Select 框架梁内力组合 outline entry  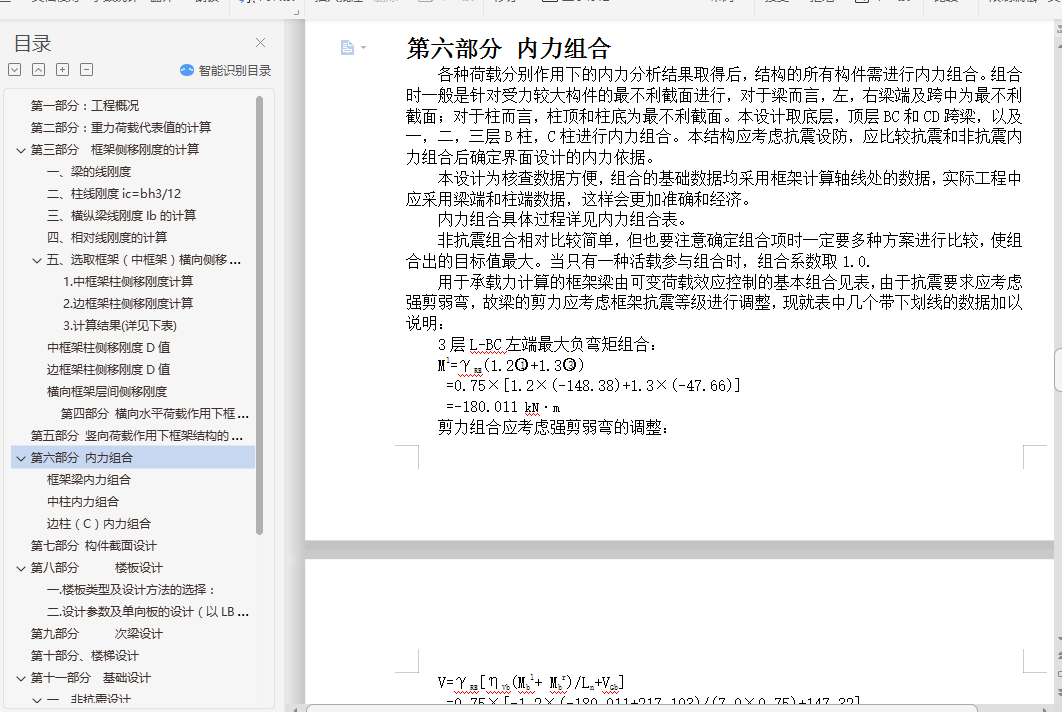coord(89,480)
